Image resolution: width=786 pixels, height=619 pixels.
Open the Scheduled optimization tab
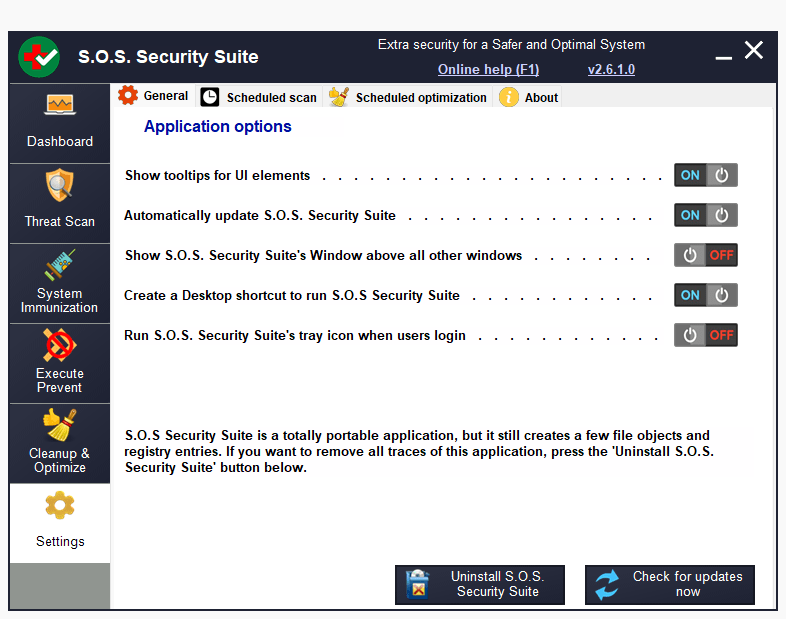click(408, 97)
